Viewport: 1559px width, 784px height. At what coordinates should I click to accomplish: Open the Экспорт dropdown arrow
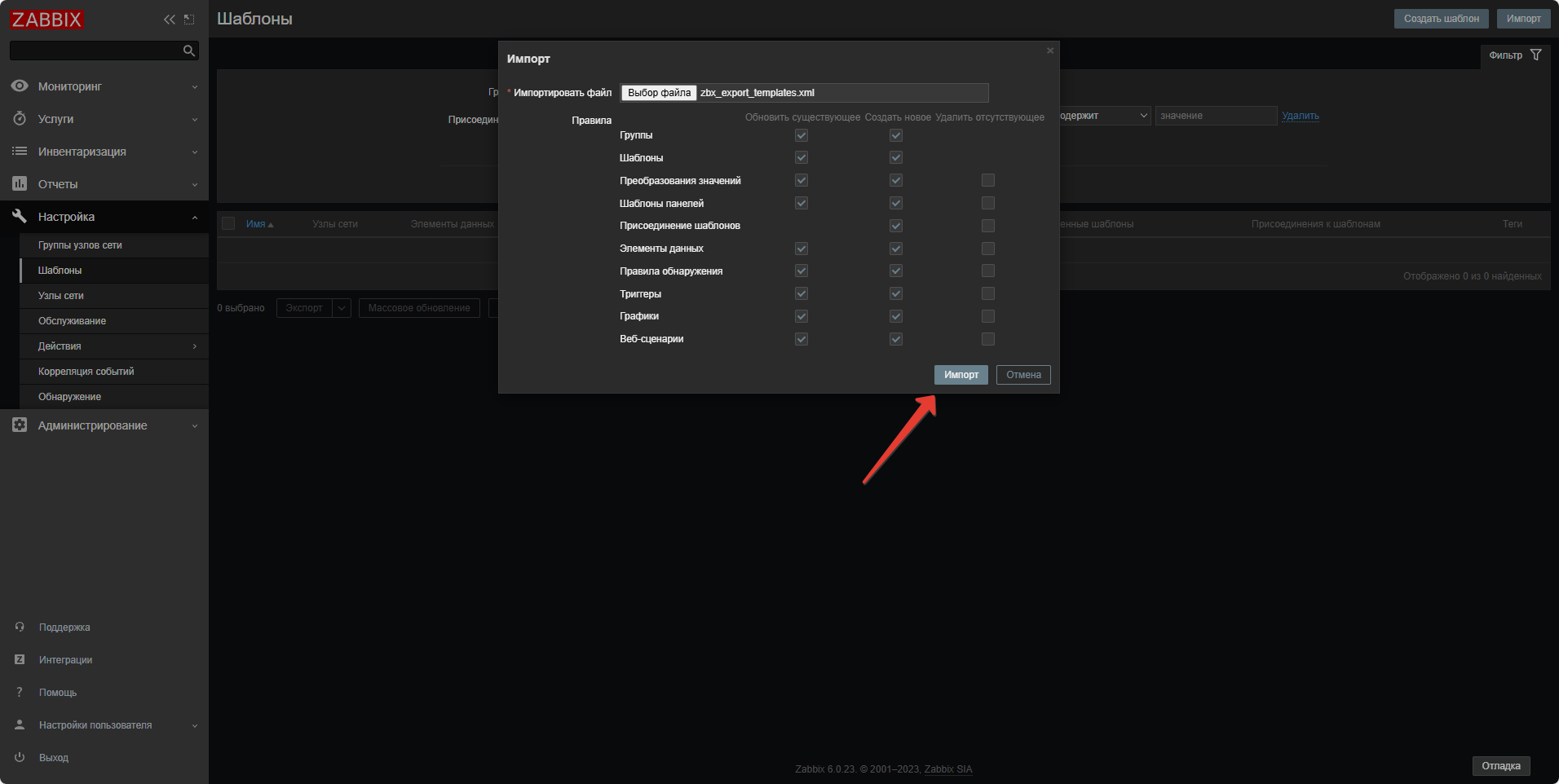342,308
